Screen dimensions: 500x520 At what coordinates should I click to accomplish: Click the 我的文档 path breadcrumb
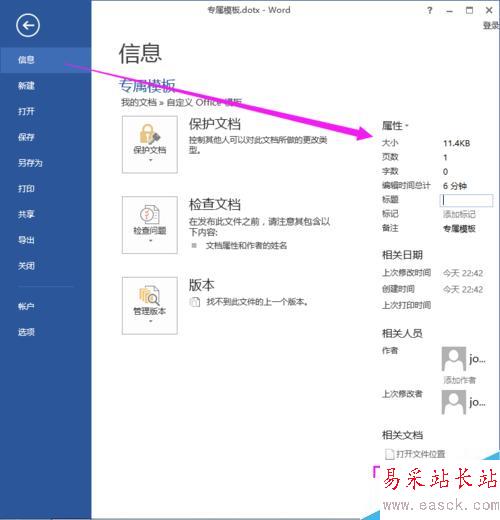click(x=139, y=102)
